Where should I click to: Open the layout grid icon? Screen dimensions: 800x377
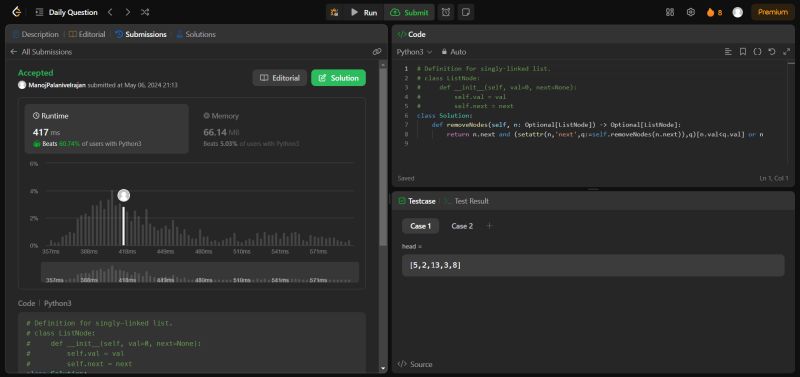pos(670,12)
